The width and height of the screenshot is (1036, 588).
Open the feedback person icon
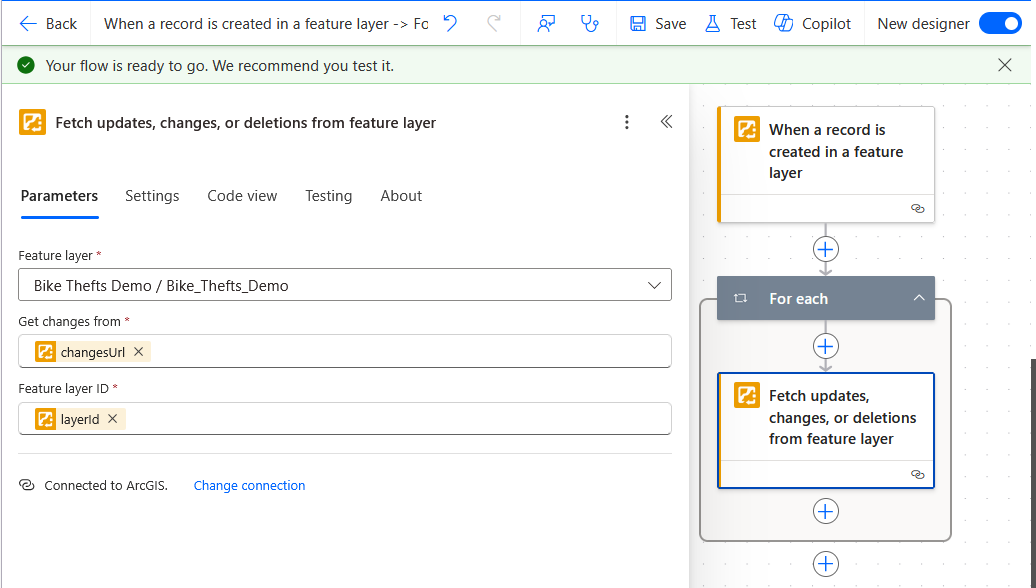[546, 24]
